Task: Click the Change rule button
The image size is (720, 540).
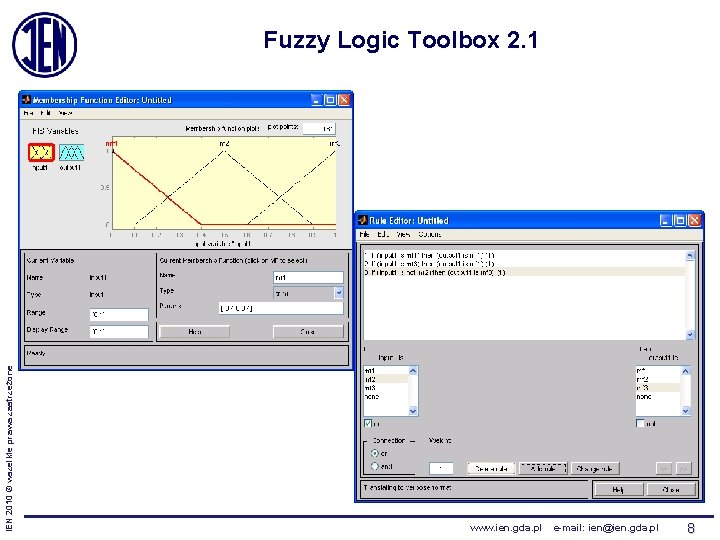Action: [595, 468]
